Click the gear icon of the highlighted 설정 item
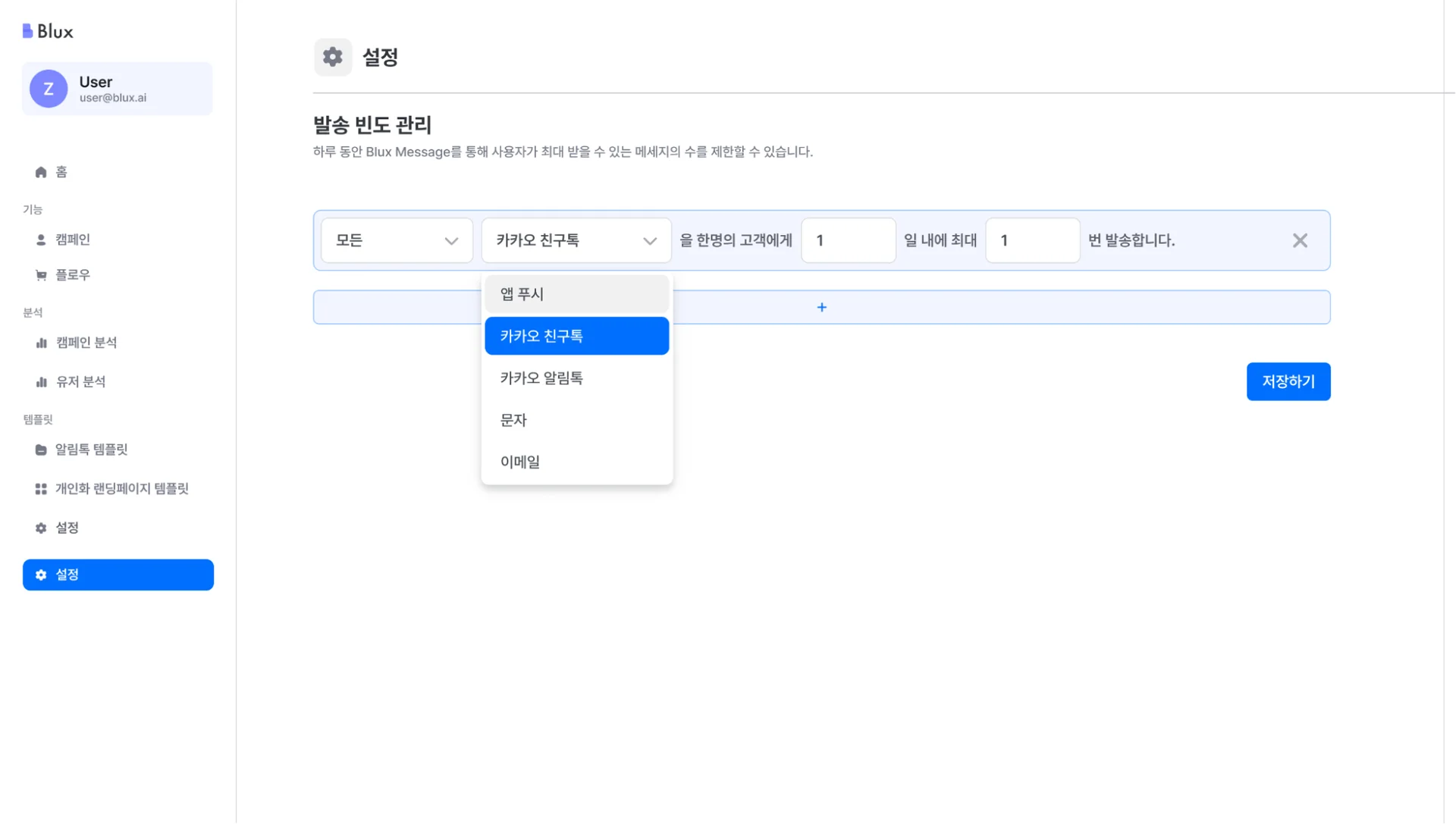 coord(40,575)
